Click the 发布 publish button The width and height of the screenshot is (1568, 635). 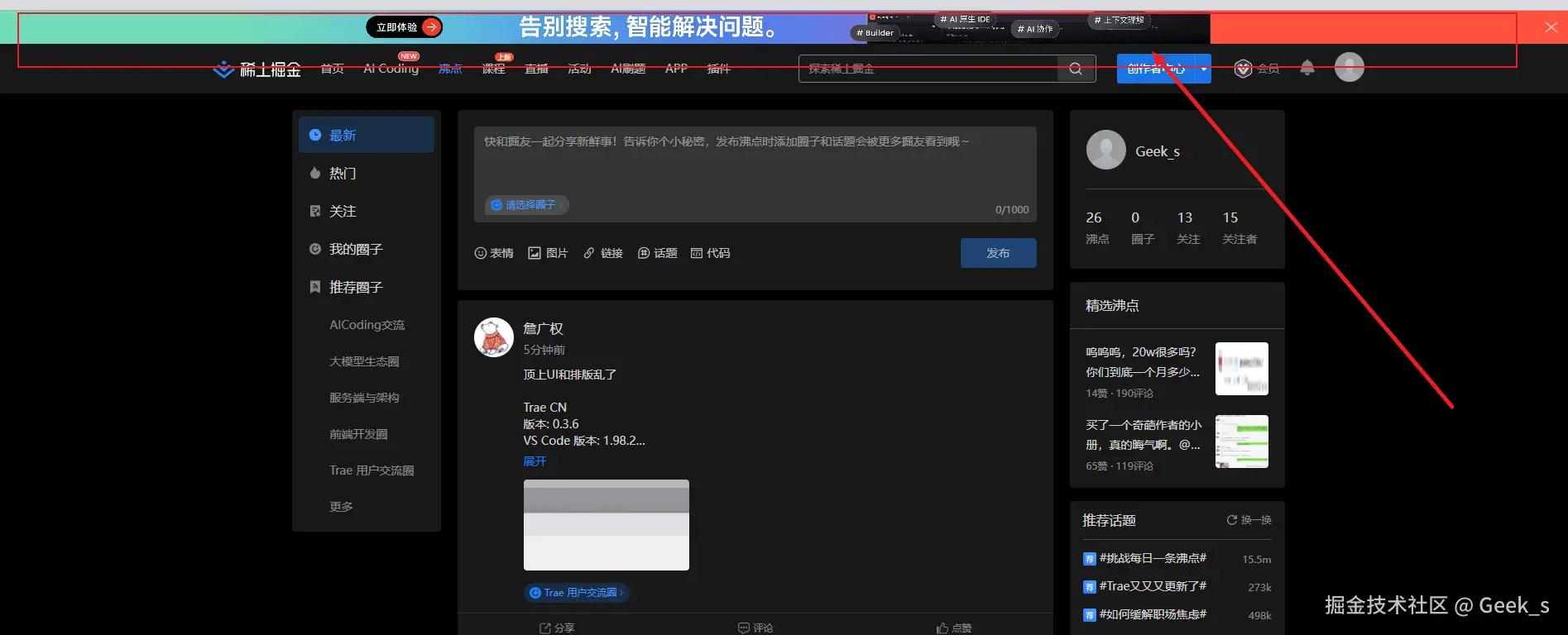tap(998, 253)
